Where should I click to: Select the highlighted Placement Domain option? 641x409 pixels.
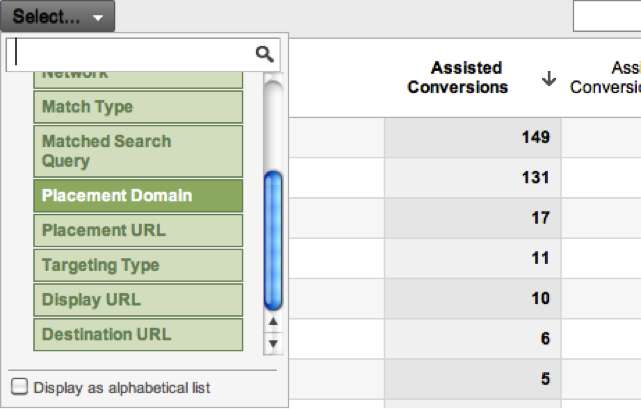[x=138, y=196]
